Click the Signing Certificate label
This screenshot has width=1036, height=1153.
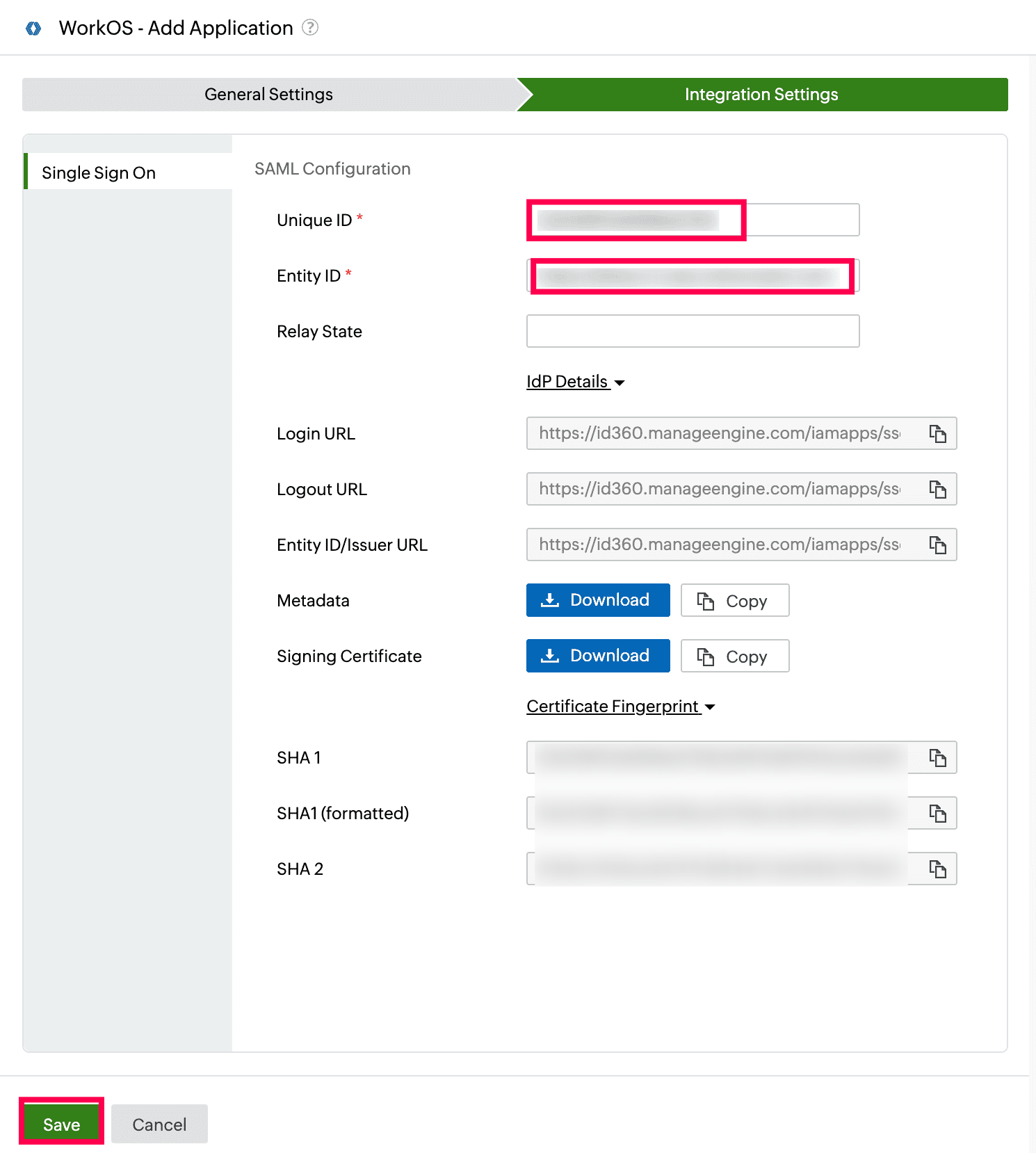(x=349, y=656)
